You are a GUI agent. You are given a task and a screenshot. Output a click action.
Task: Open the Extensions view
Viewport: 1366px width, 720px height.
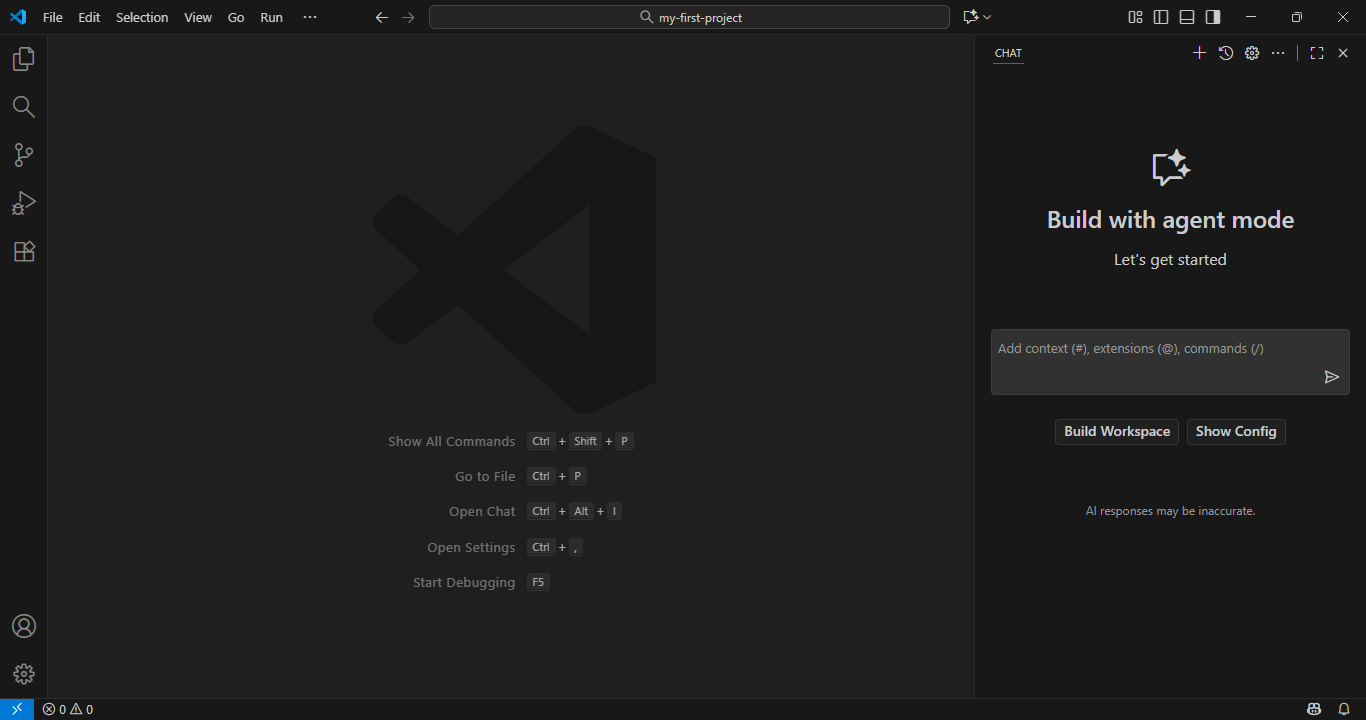click(23, 251)
